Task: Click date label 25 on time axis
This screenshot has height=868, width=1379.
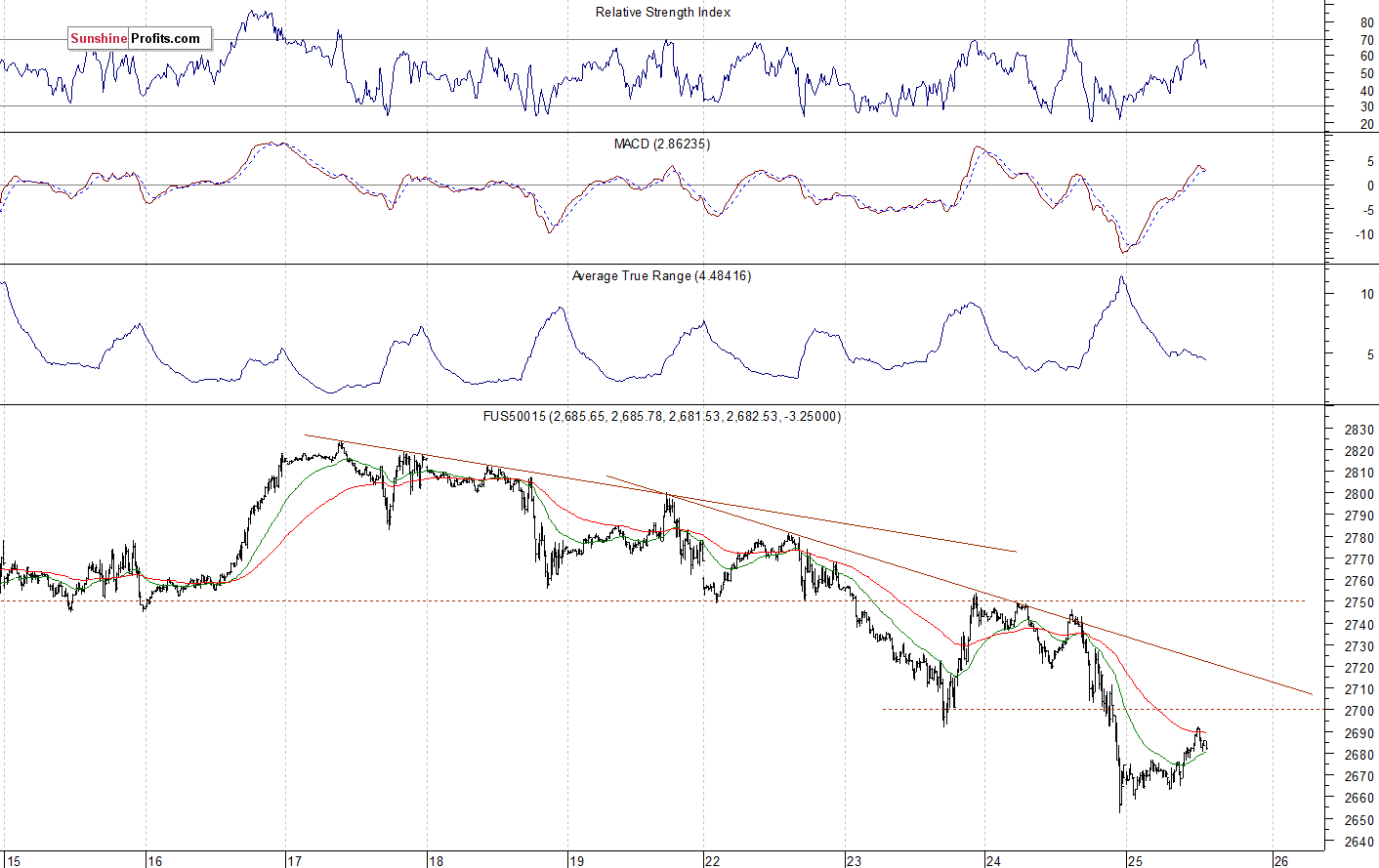Action: (x=1134, y=861)
